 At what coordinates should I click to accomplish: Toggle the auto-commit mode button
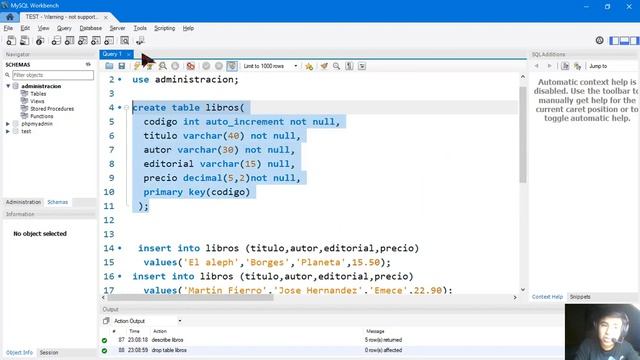[x=232, y=66]
